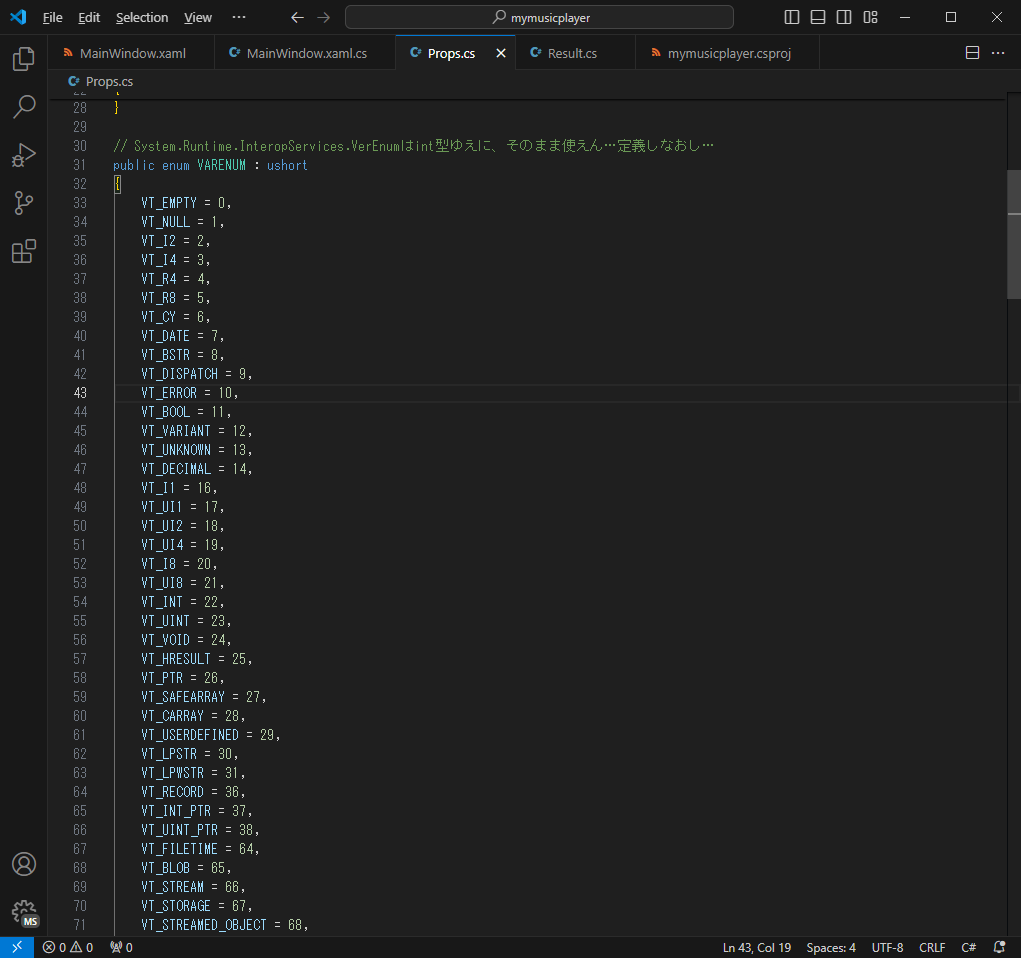Change encoding via UTF-8

pos(888,947)
